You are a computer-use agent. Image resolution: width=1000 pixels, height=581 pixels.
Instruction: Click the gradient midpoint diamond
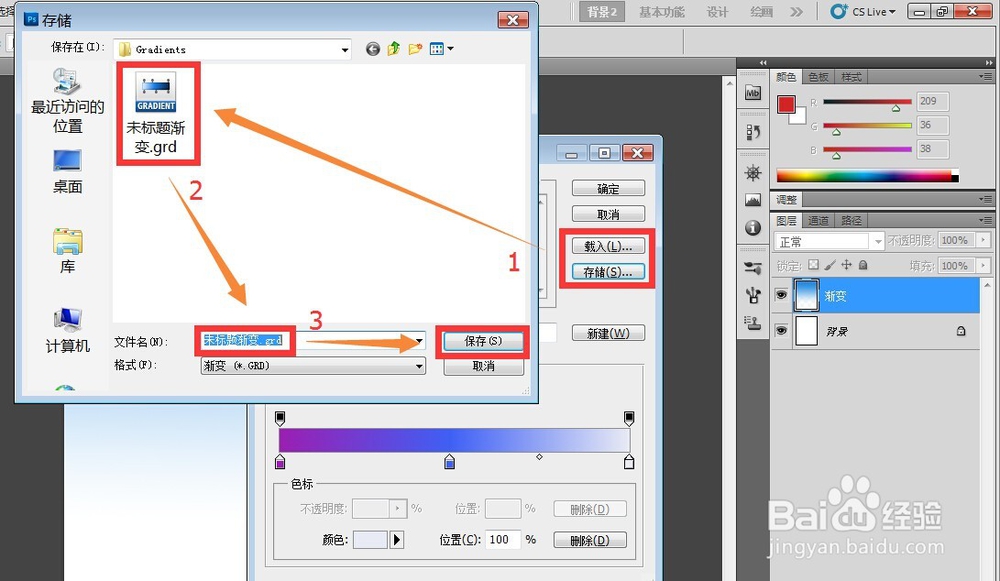coord(540,457)
